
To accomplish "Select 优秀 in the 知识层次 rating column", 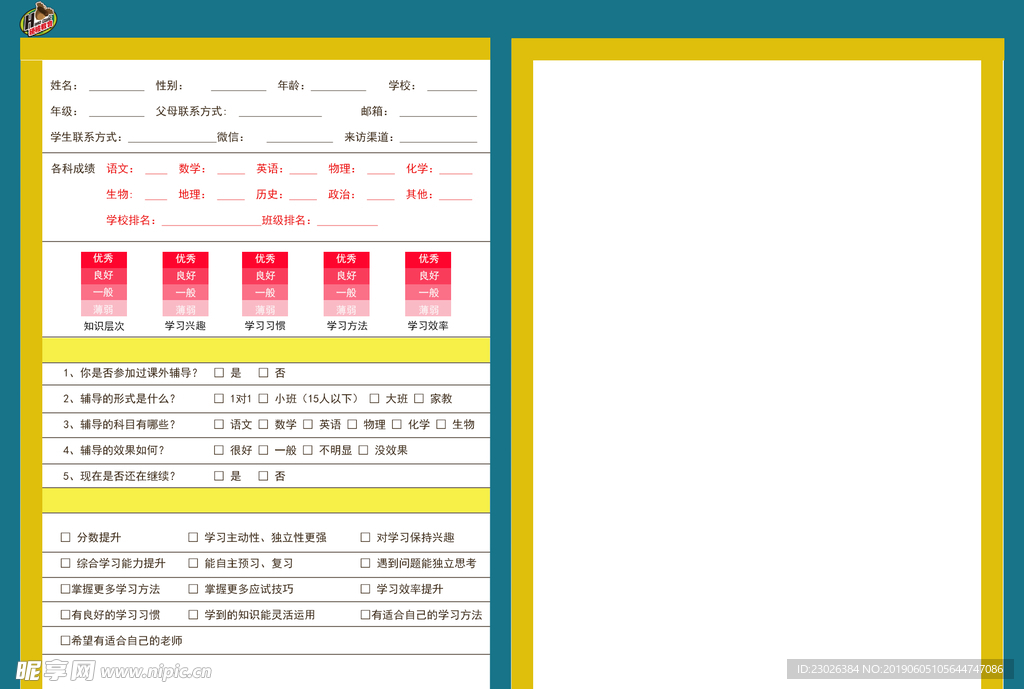I will (104, 258).
